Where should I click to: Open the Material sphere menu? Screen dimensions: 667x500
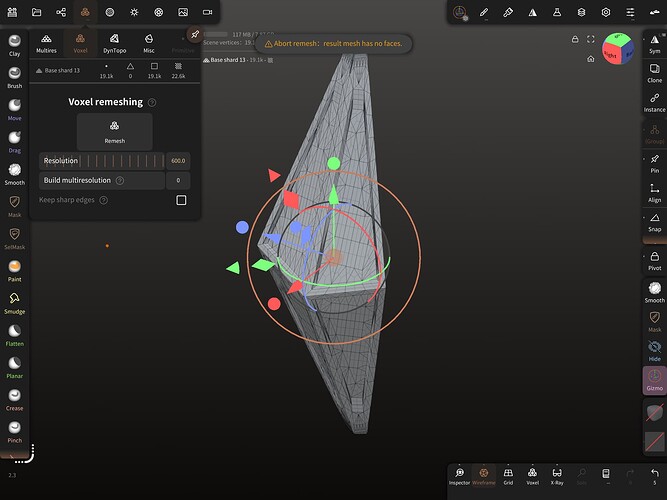[110, 12]
